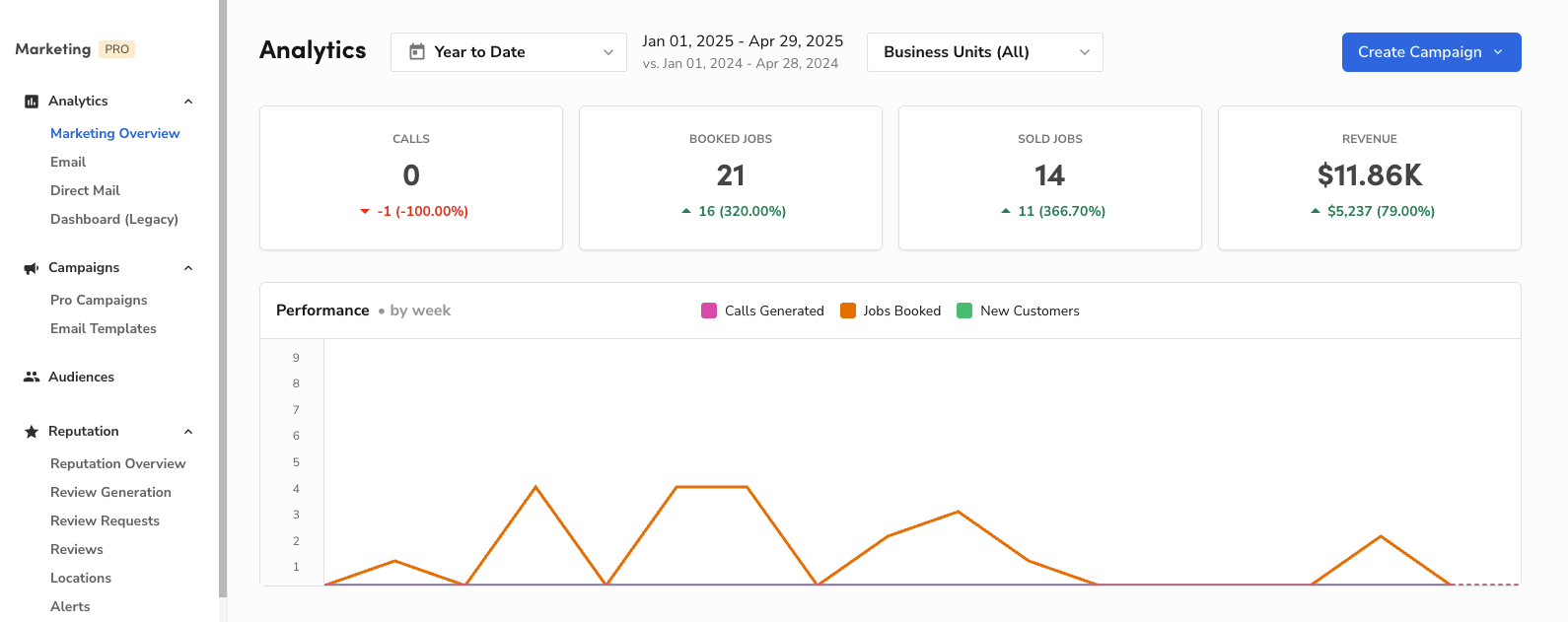Click the Reputation star icon
Viewport: 1568px width, 622px height.
tap(32, 432)
